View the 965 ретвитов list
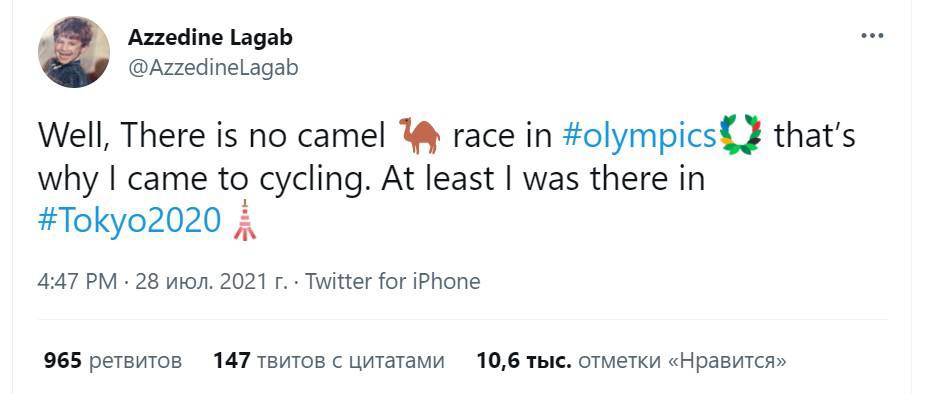Image resolution: width=926 pixels, height=394 pixels. (113, 360)
